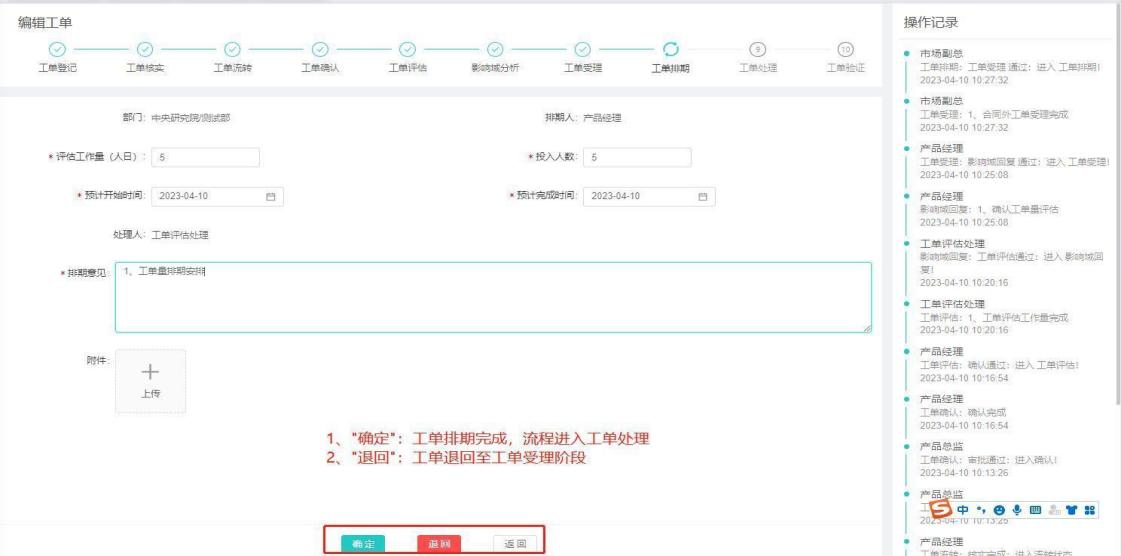Click step 9 工单处理 circle icon
The height and width of the screenshot is (556, 1121).
coord(759,48)
